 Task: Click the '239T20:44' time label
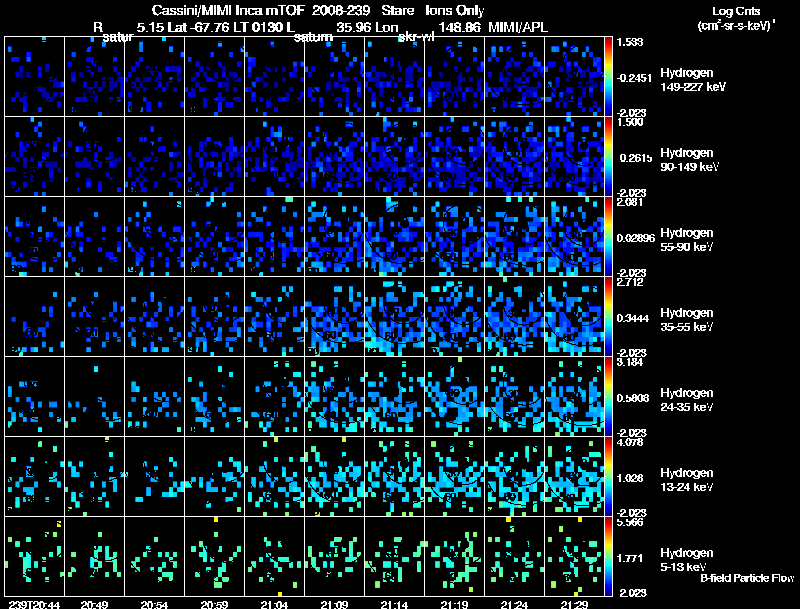[x=34, y=605]
